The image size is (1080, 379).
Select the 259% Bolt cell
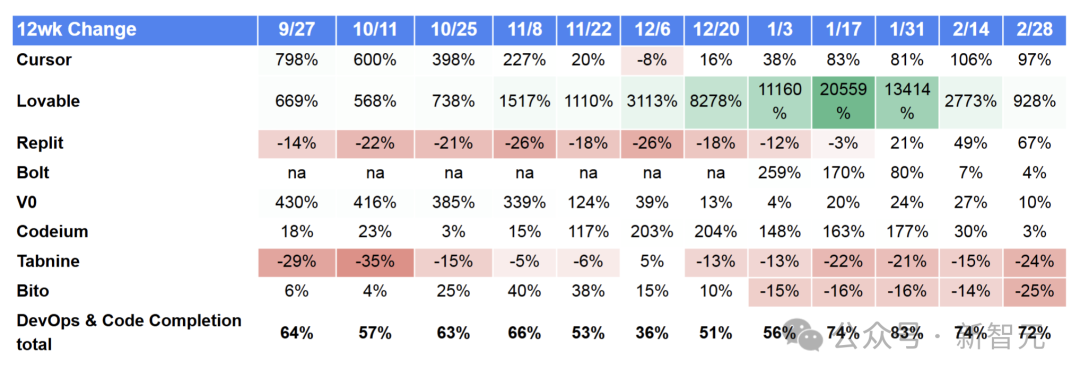779,173
